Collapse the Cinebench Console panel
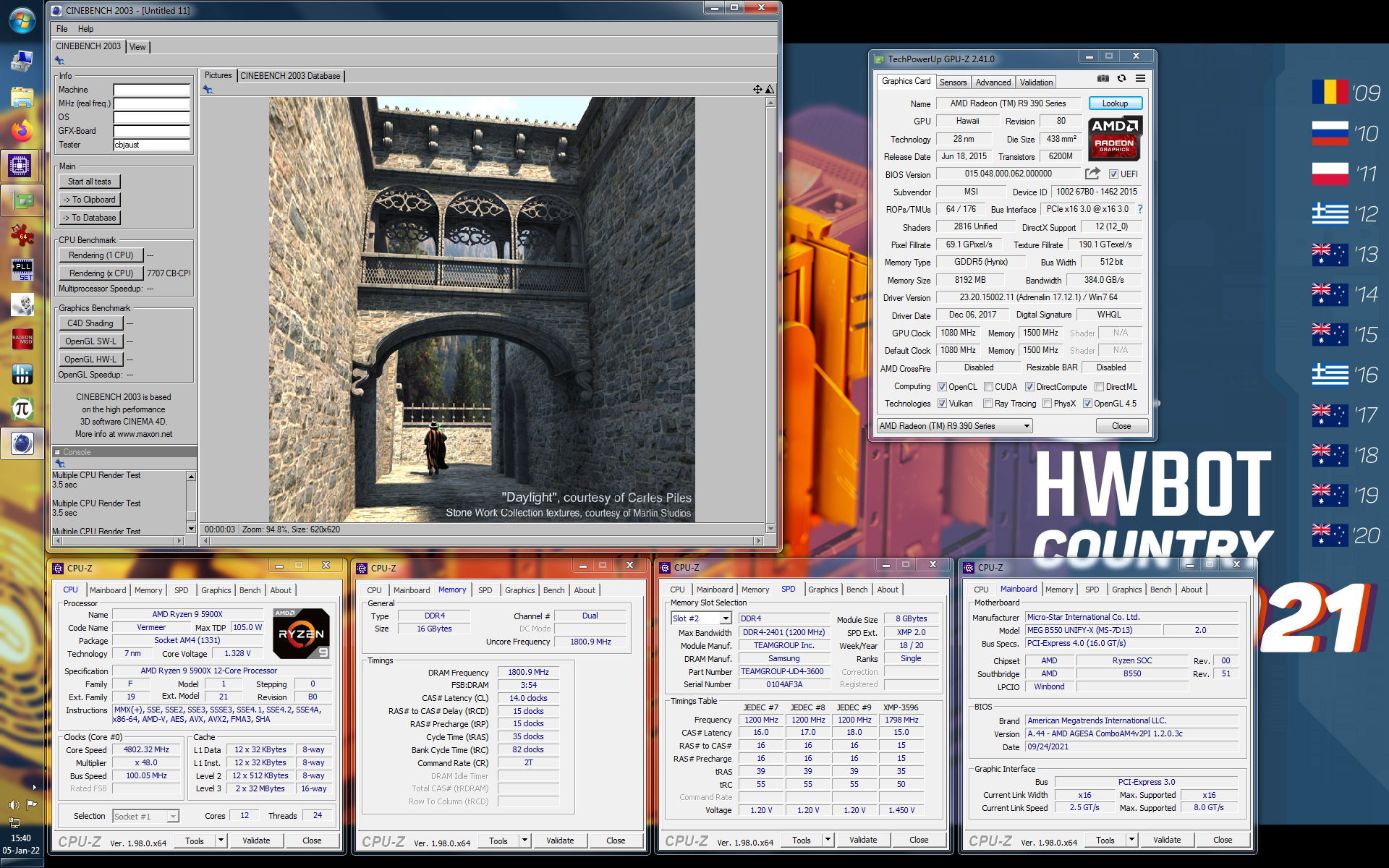The image size is (1389, 868). [x=58, y=452]
